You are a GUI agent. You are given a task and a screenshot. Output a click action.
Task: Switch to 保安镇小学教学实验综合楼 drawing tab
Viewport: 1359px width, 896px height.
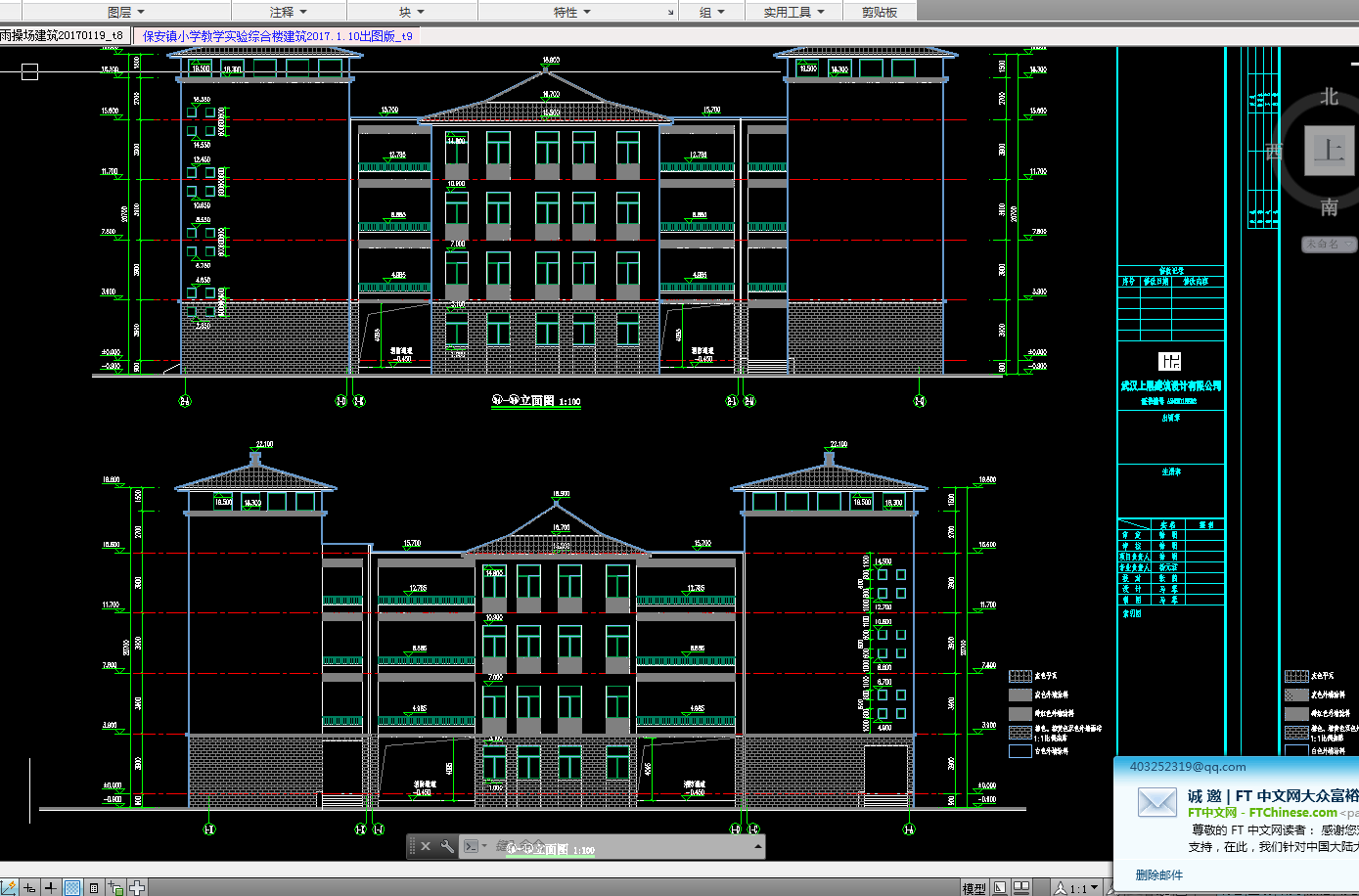click(x=277, y=36)
